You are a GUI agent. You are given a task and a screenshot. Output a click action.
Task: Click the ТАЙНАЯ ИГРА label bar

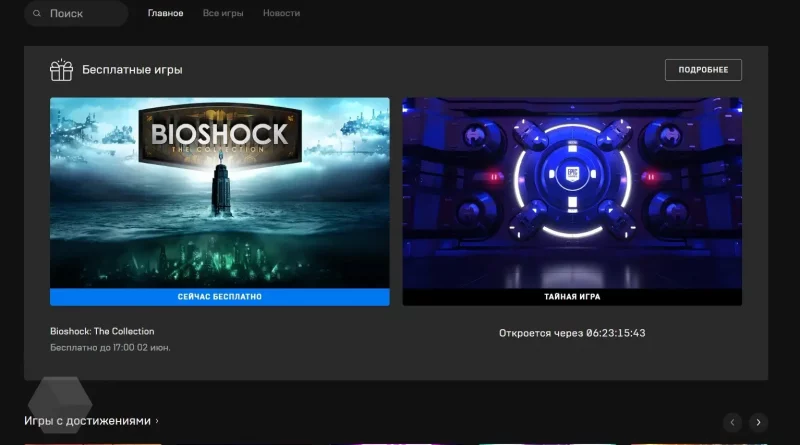[572, 297]
